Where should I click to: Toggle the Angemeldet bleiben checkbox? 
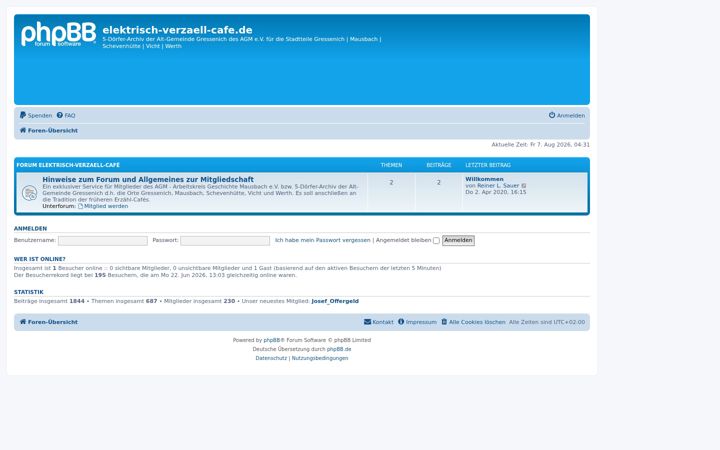(436, 241)
